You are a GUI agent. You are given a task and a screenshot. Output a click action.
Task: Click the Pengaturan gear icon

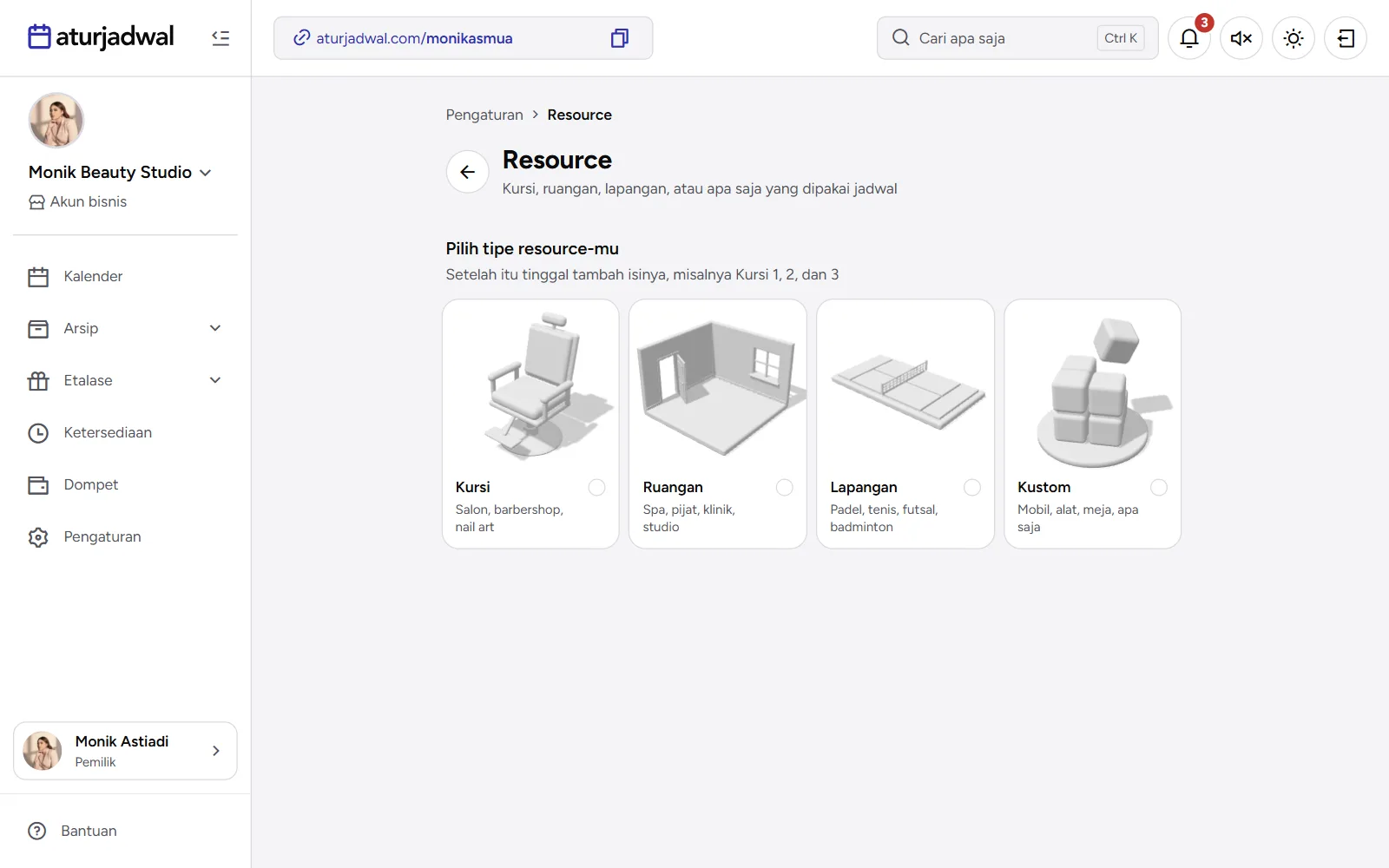click(x=38, y=537)
